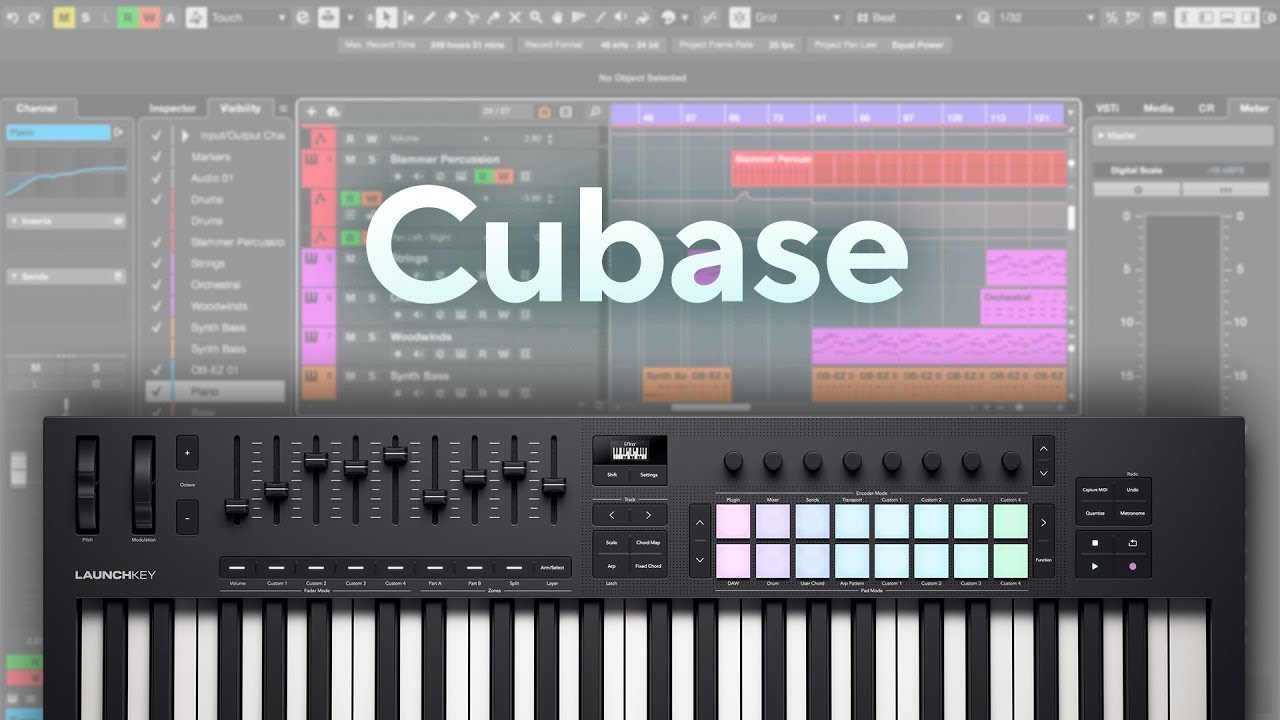Click the encoder page down arrow
Viewport: 1280px width, 720px height.
(x=1043, y=473)
